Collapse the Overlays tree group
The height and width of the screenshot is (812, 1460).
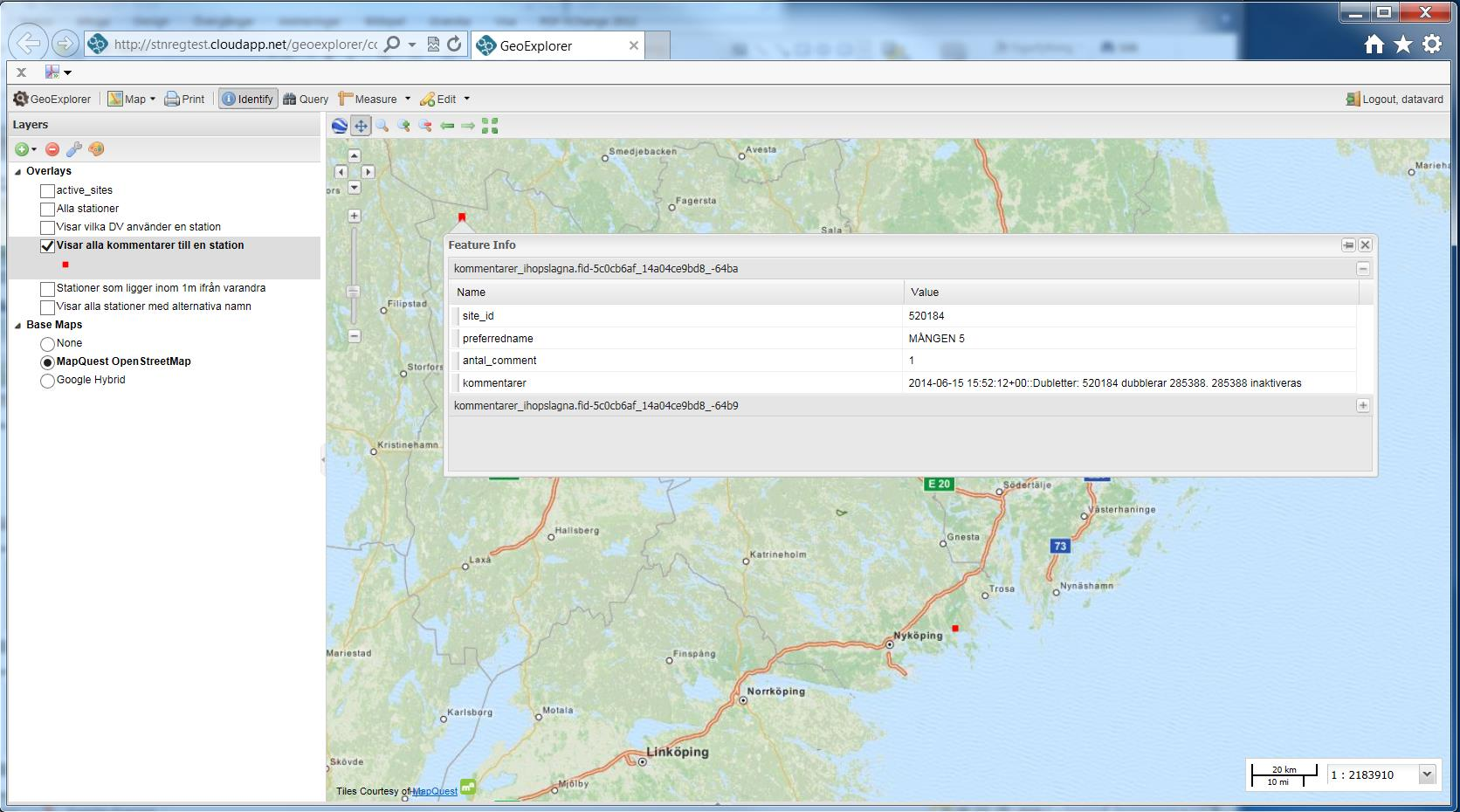click(17, 172)
